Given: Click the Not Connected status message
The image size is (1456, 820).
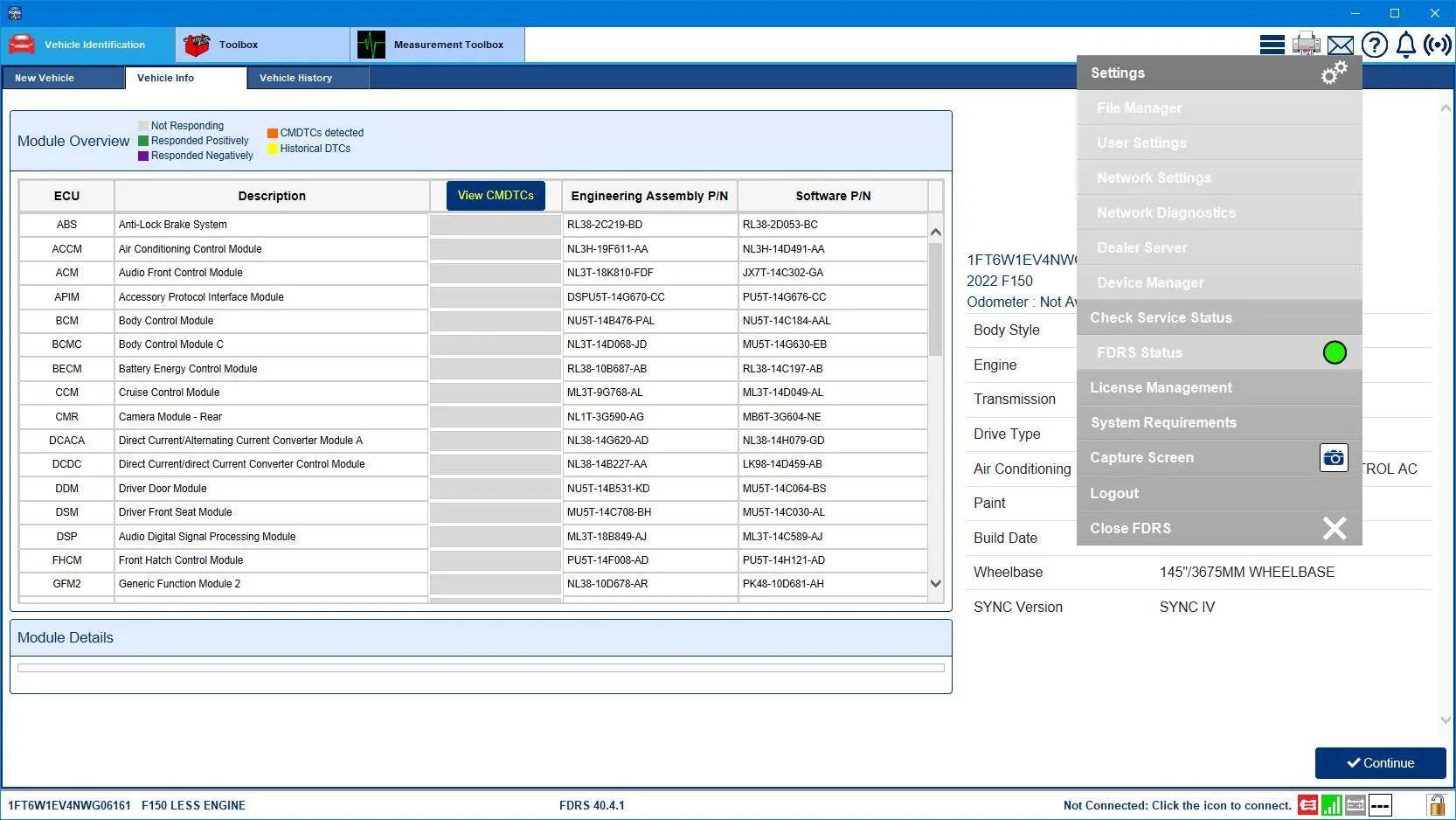Looking at the screenshot, I should click(x=1176, y=805).
